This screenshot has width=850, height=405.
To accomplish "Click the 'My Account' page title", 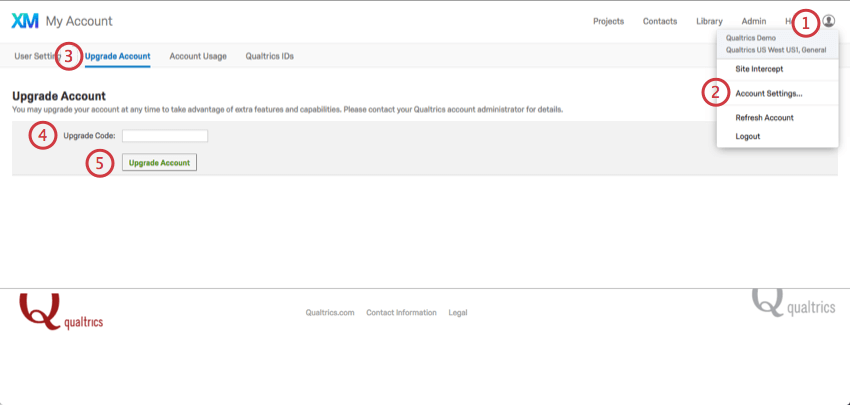I will pos(79,21).
